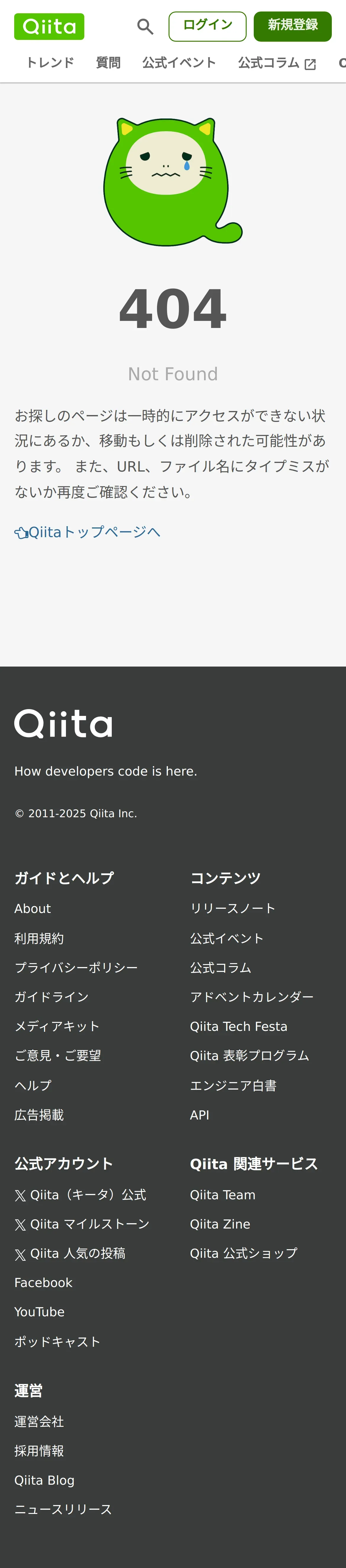The image size is (346, 1568).
Task: Click the 新規登録 button
Action: (292, 26)
